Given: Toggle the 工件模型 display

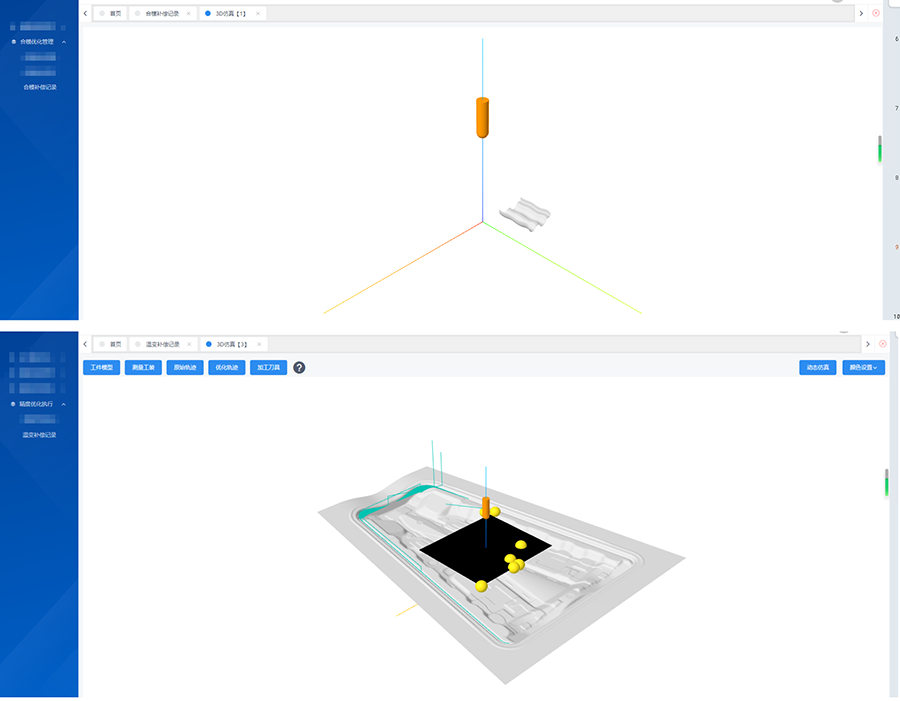Looking at the screenshot, I should [x=102, y=368].
